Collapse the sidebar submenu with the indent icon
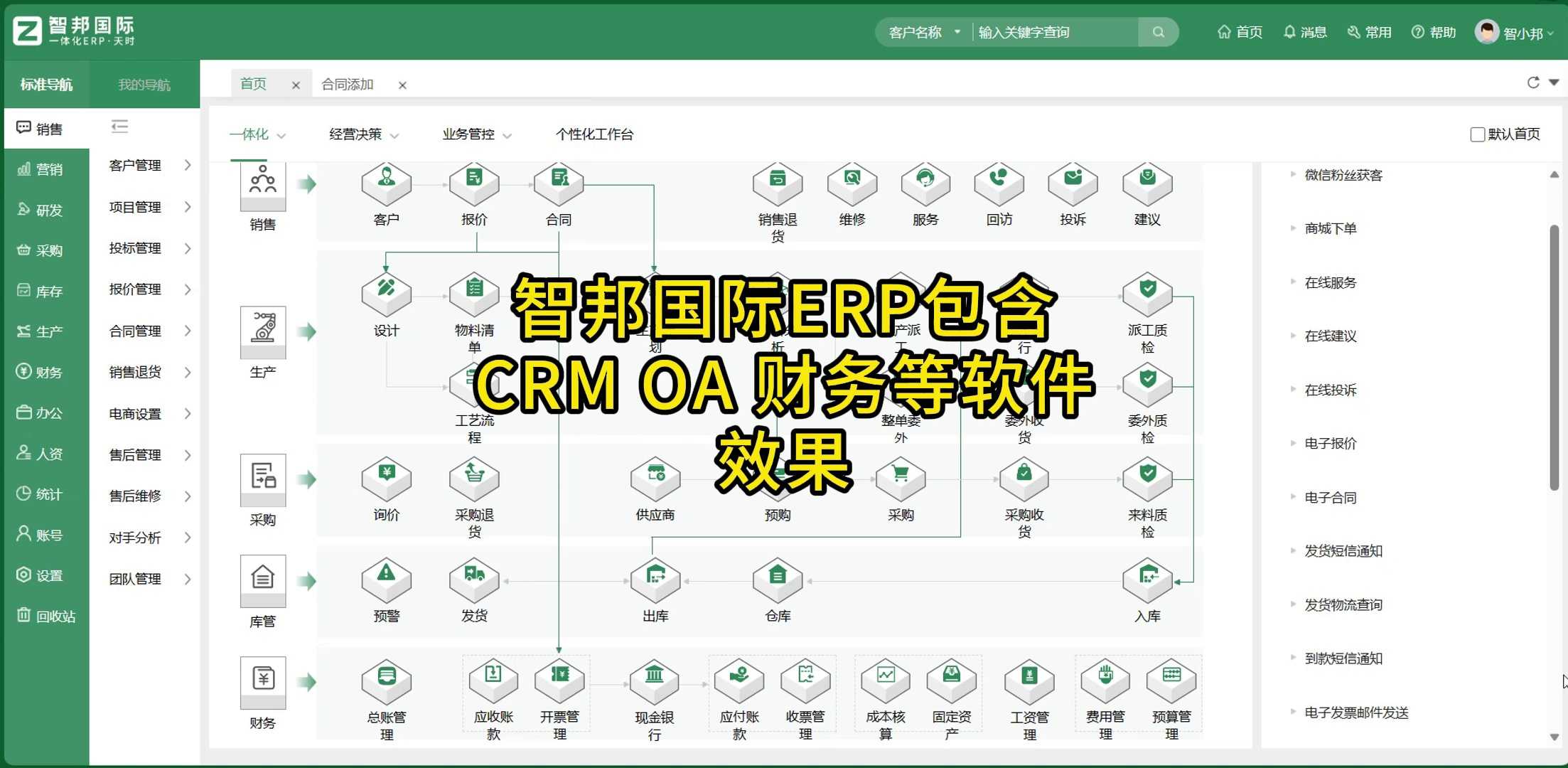 119,127
